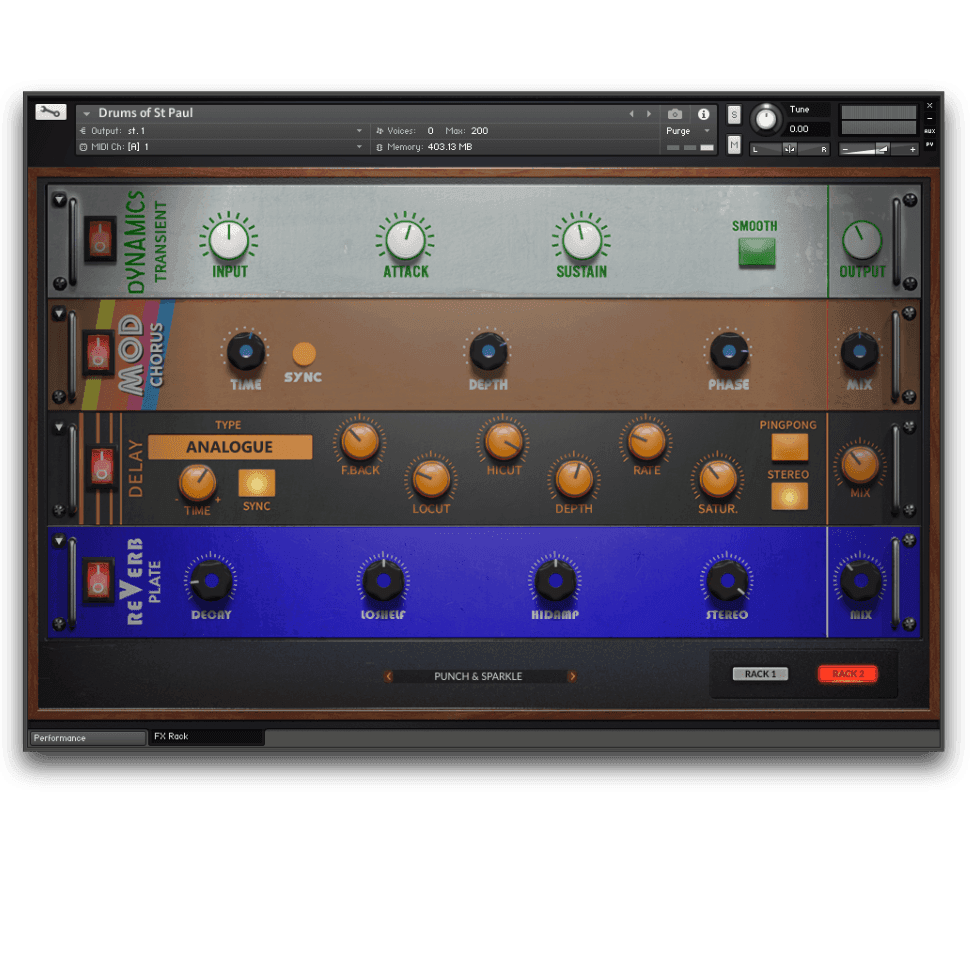Screen dimensions: 970x970
Task: Switch to the FX Rack tab
Action: pos(207,737)
